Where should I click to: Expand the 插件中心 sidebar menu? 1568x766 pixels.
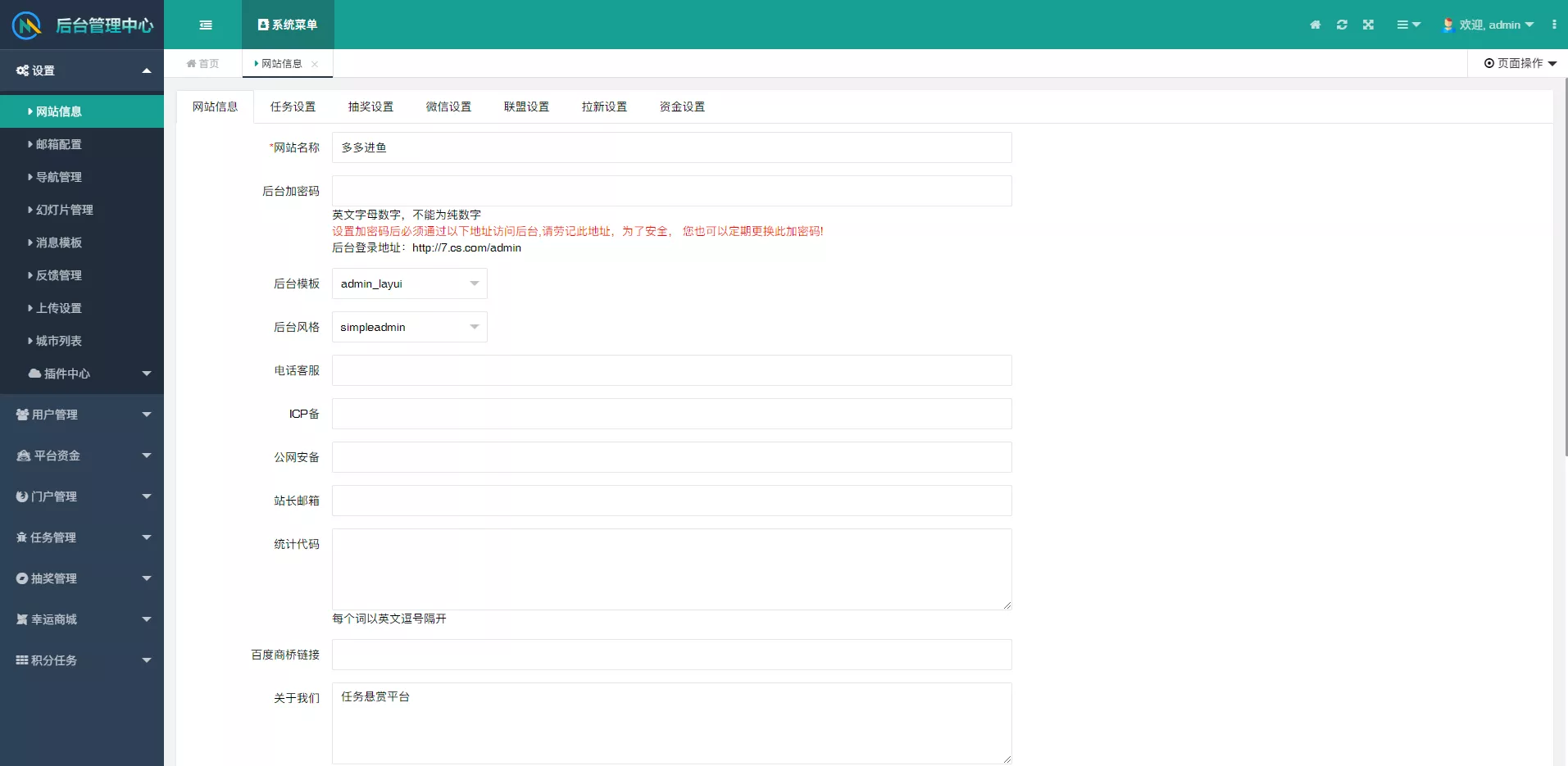pyautogui.click(x=82, y=374)
